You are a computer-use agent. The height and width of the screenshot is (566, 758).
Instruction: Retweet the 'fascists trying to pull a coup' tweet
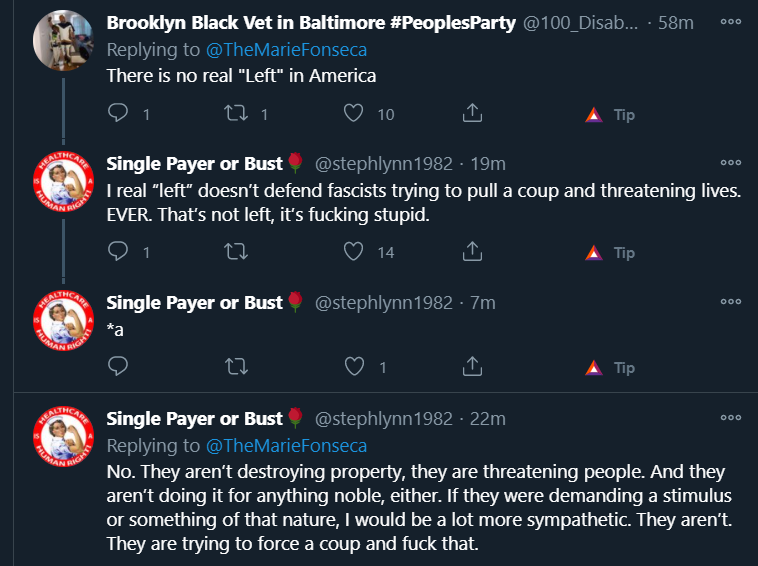click(x=236, y=251)
